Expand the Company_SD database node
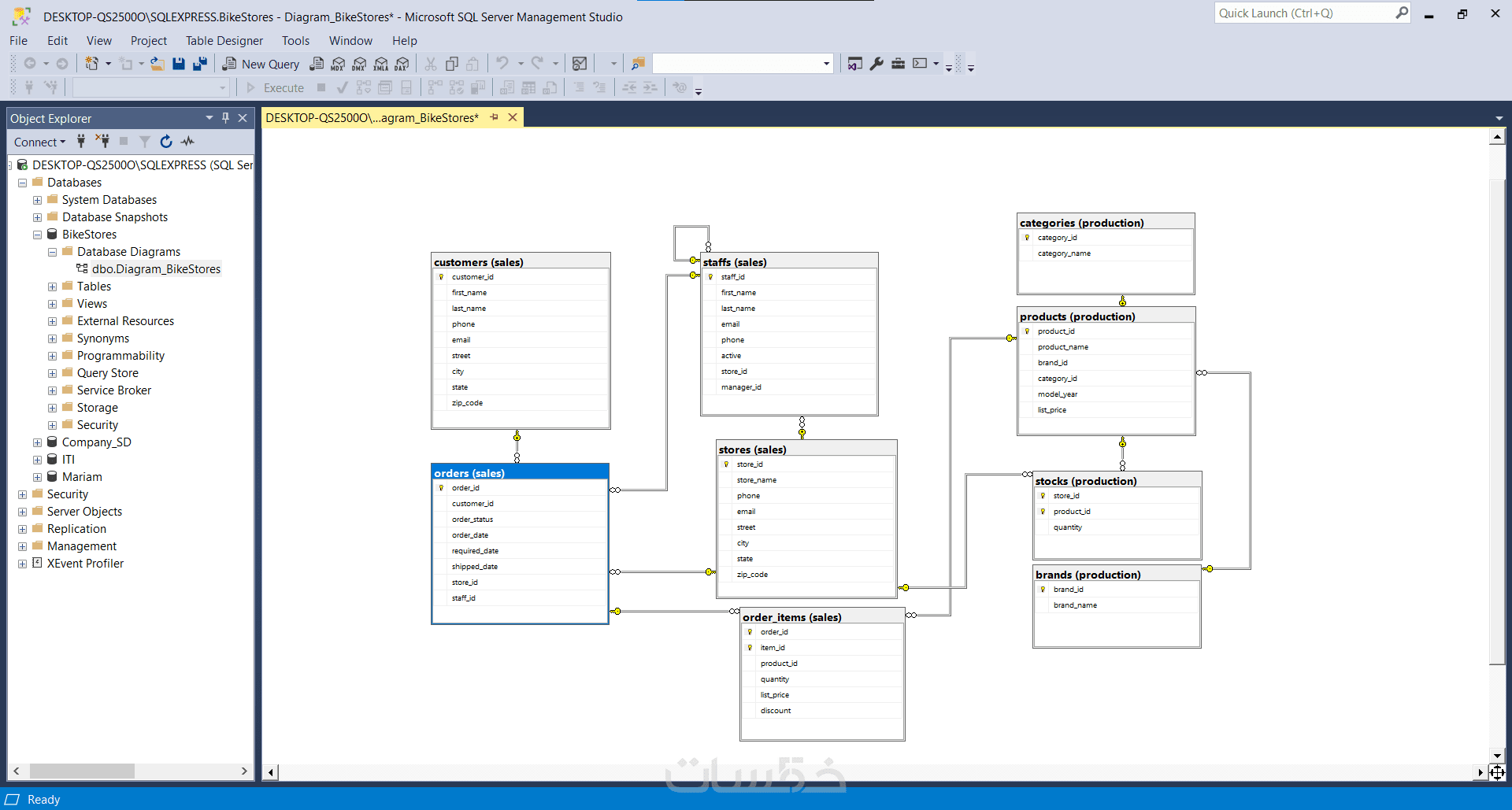 (x=37, y=442)
